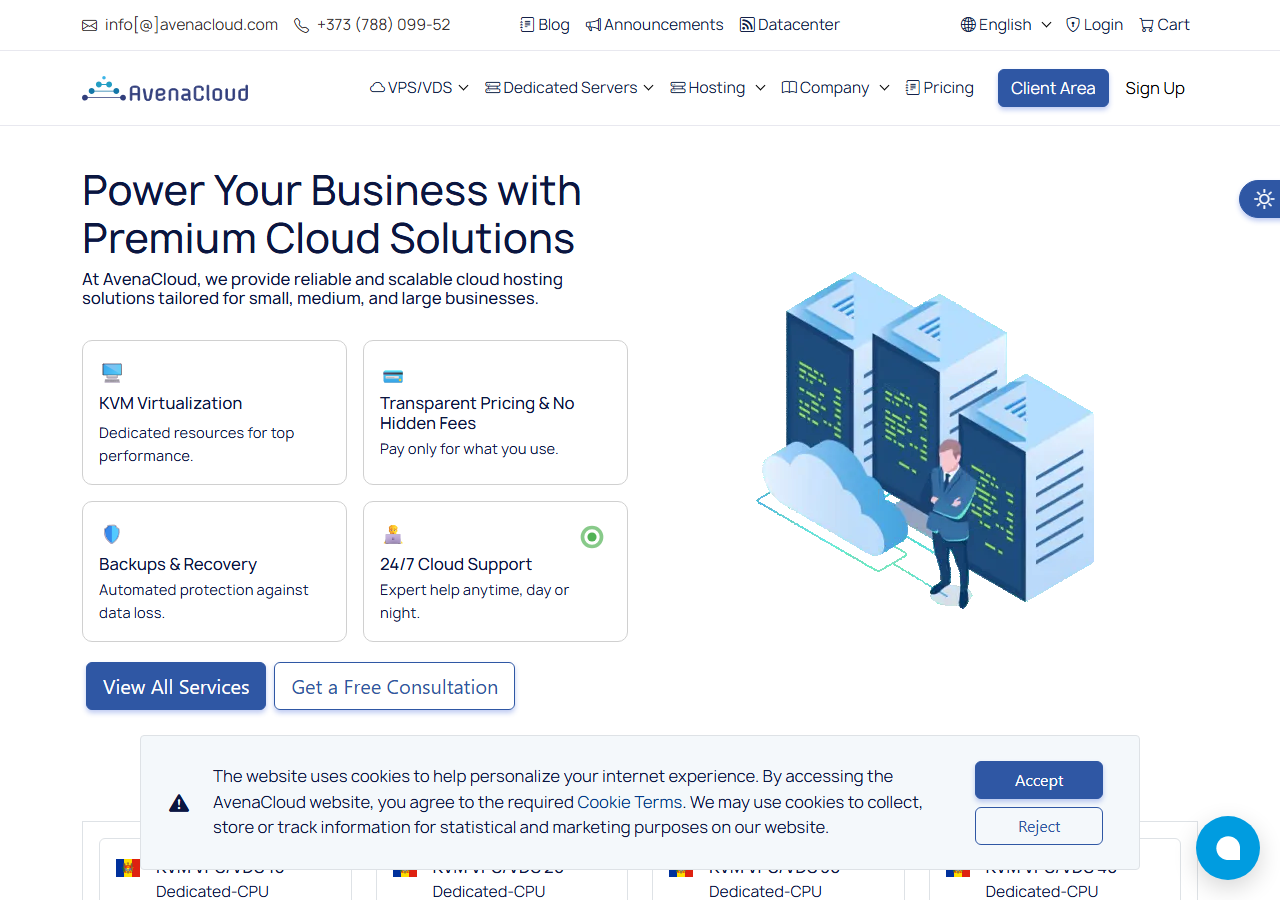Toggle light/dark theme with sun button

click(1262, 199)
